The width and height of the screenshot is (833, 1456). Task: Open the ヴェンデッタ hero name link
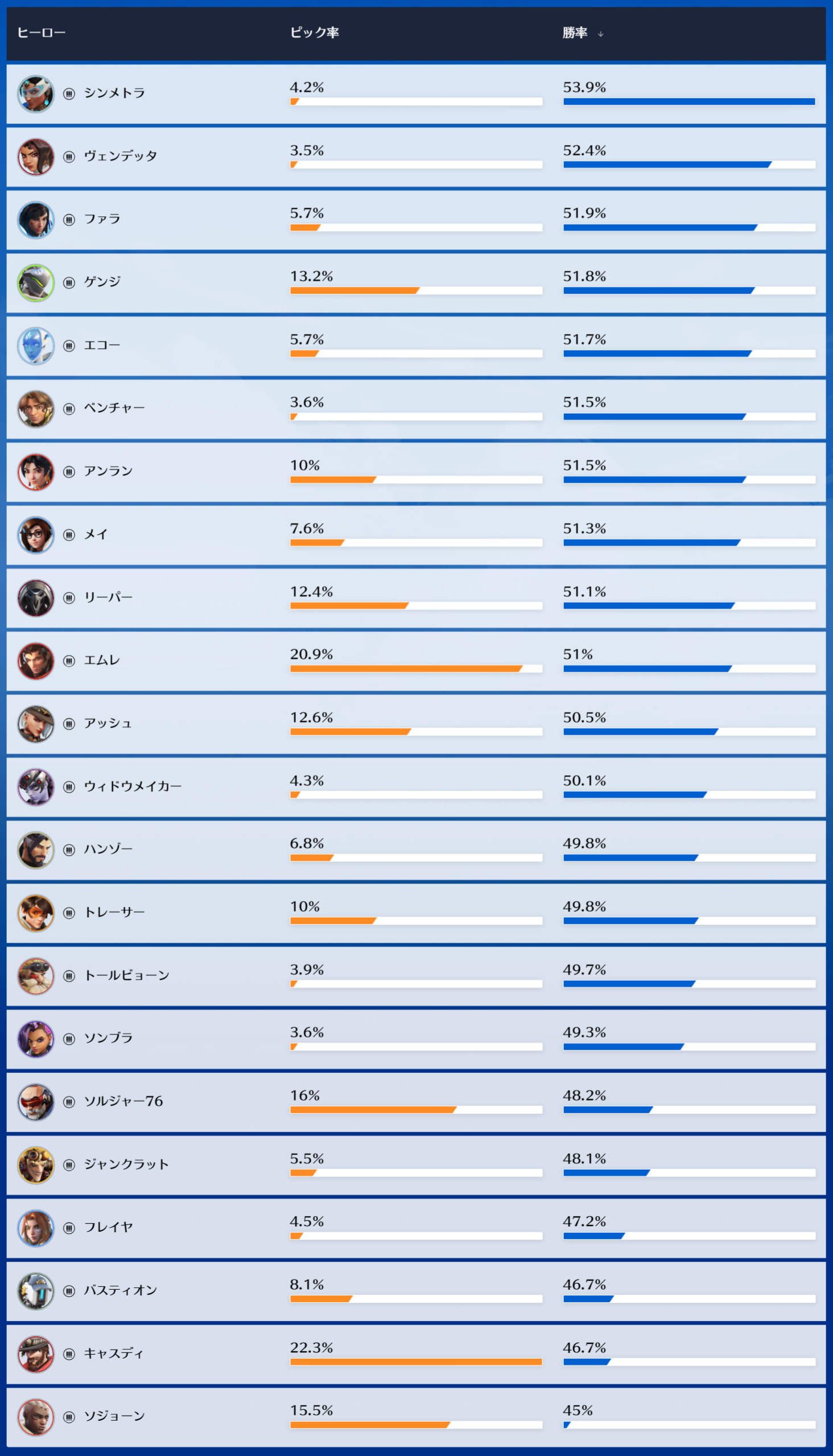point(120,157)
